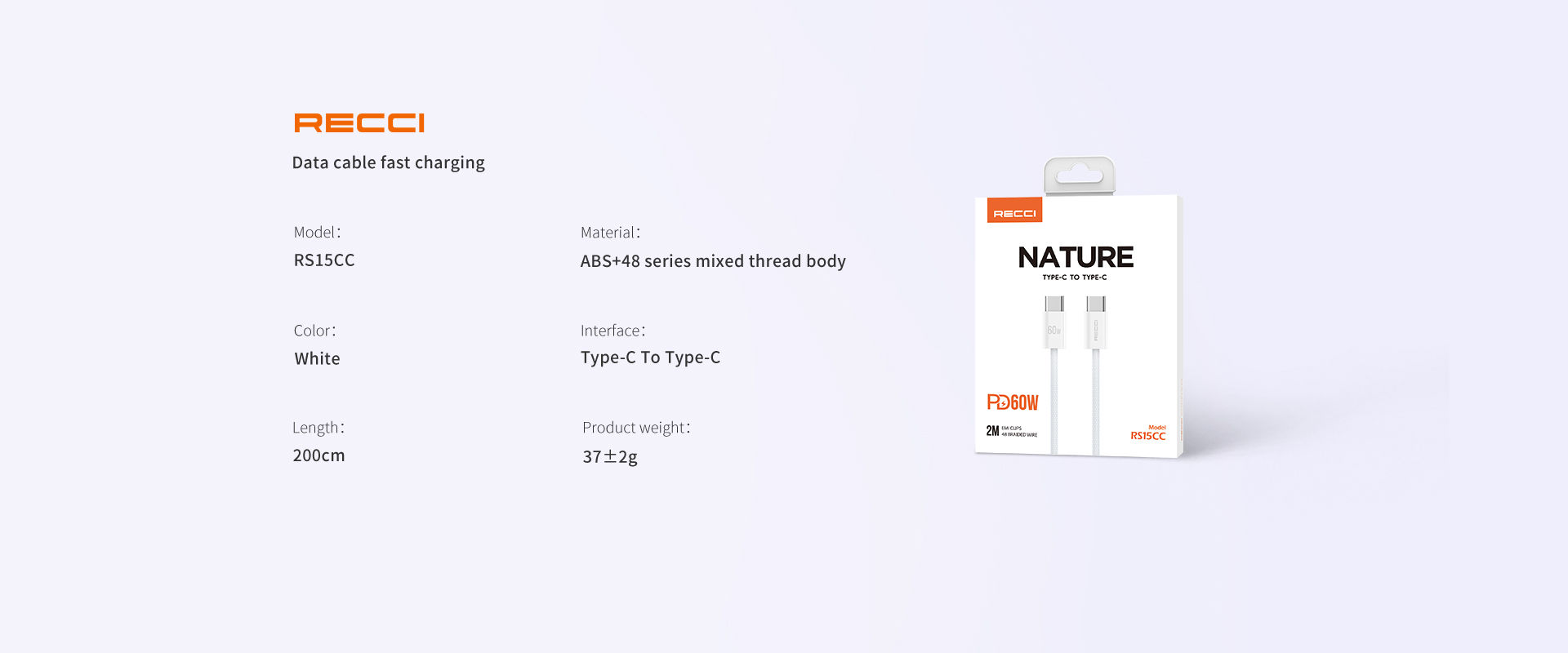
Task: Click the 37±2g weight value
Action: click(609, 457)
